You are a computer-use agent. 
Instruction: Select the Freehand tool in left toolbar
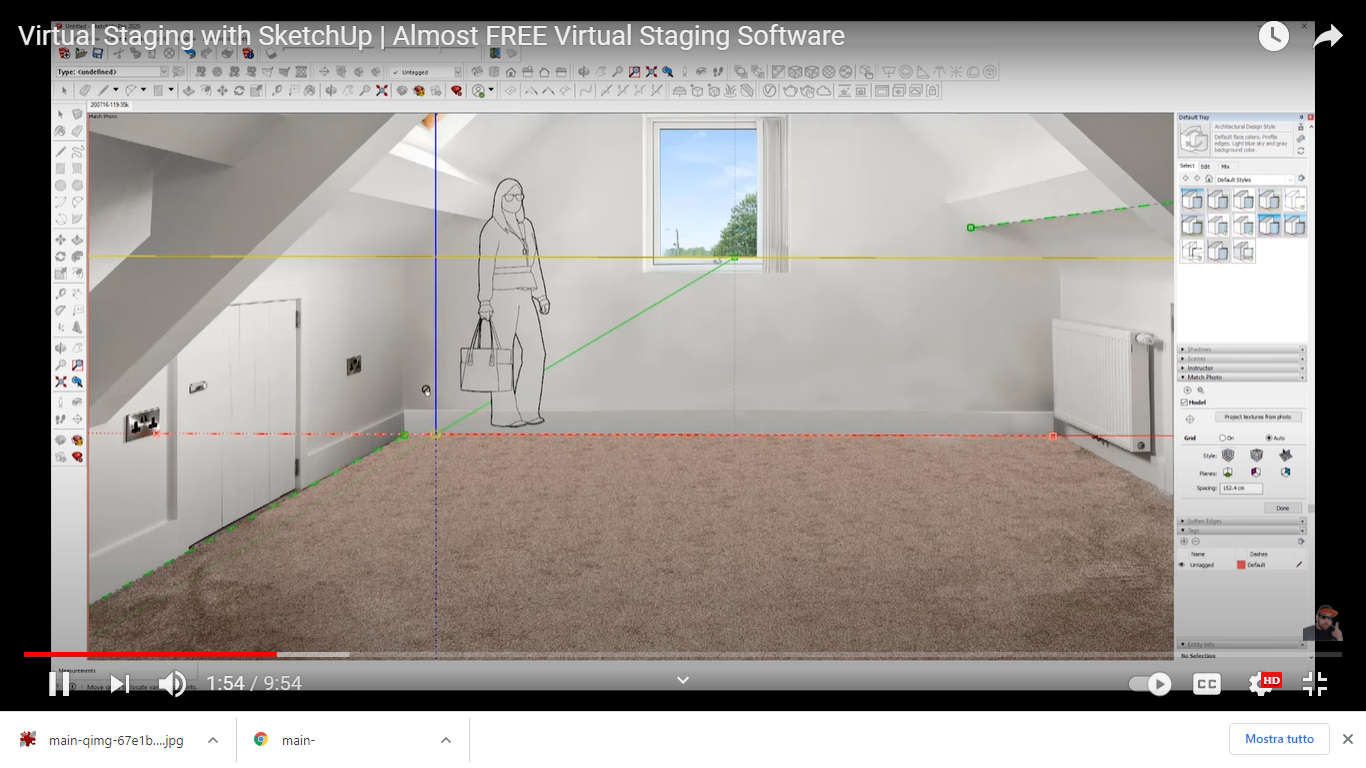[77, 152]
